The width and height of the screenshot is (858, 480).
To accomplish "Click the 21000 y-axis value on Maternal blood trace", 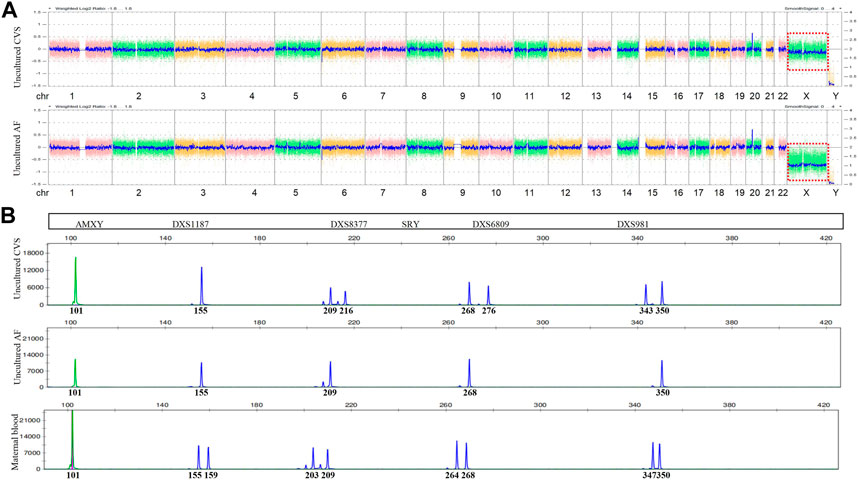I will [33, 420].
